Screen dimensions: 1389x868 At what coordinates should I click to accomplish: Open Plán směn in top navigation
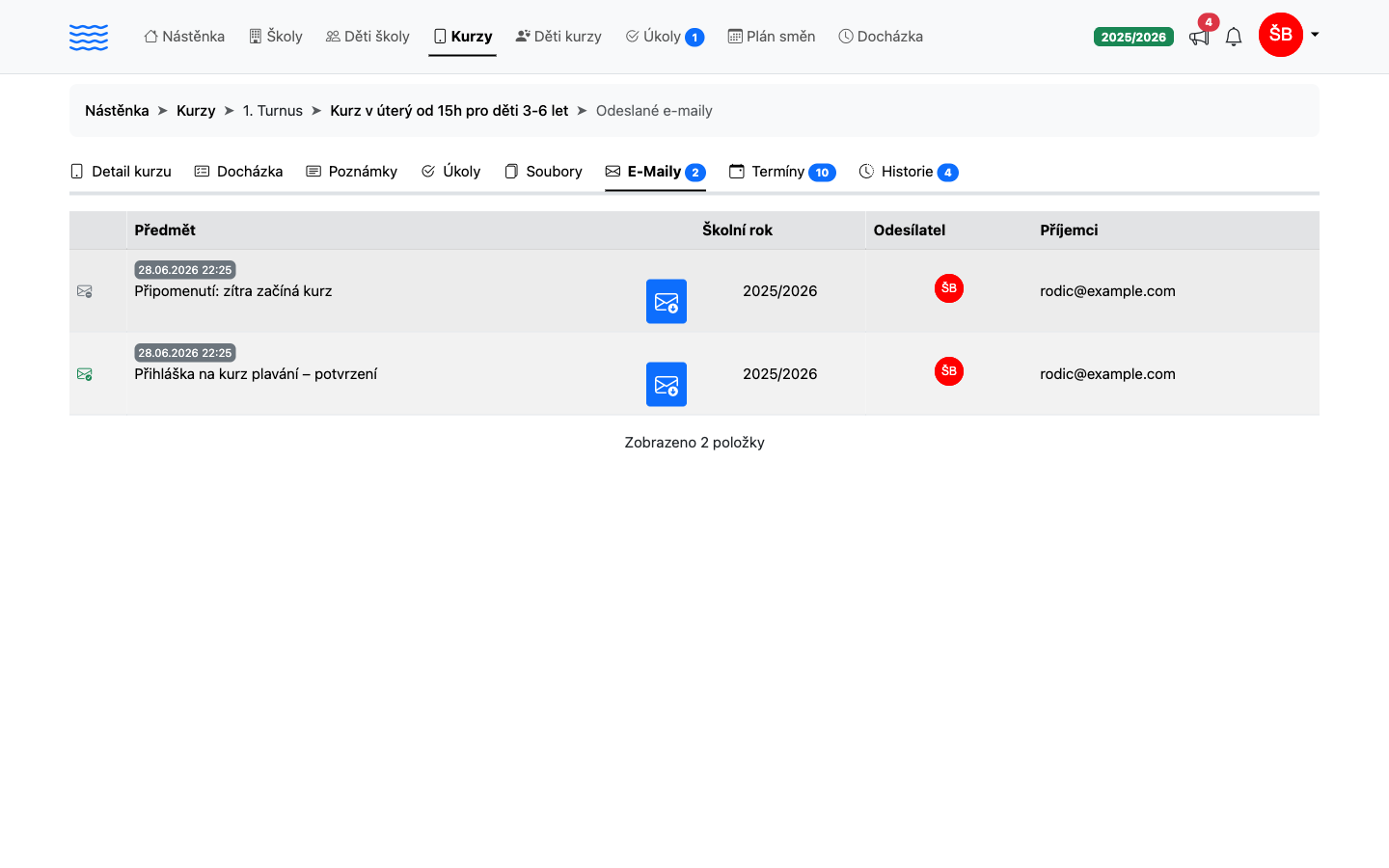point(772,37)
